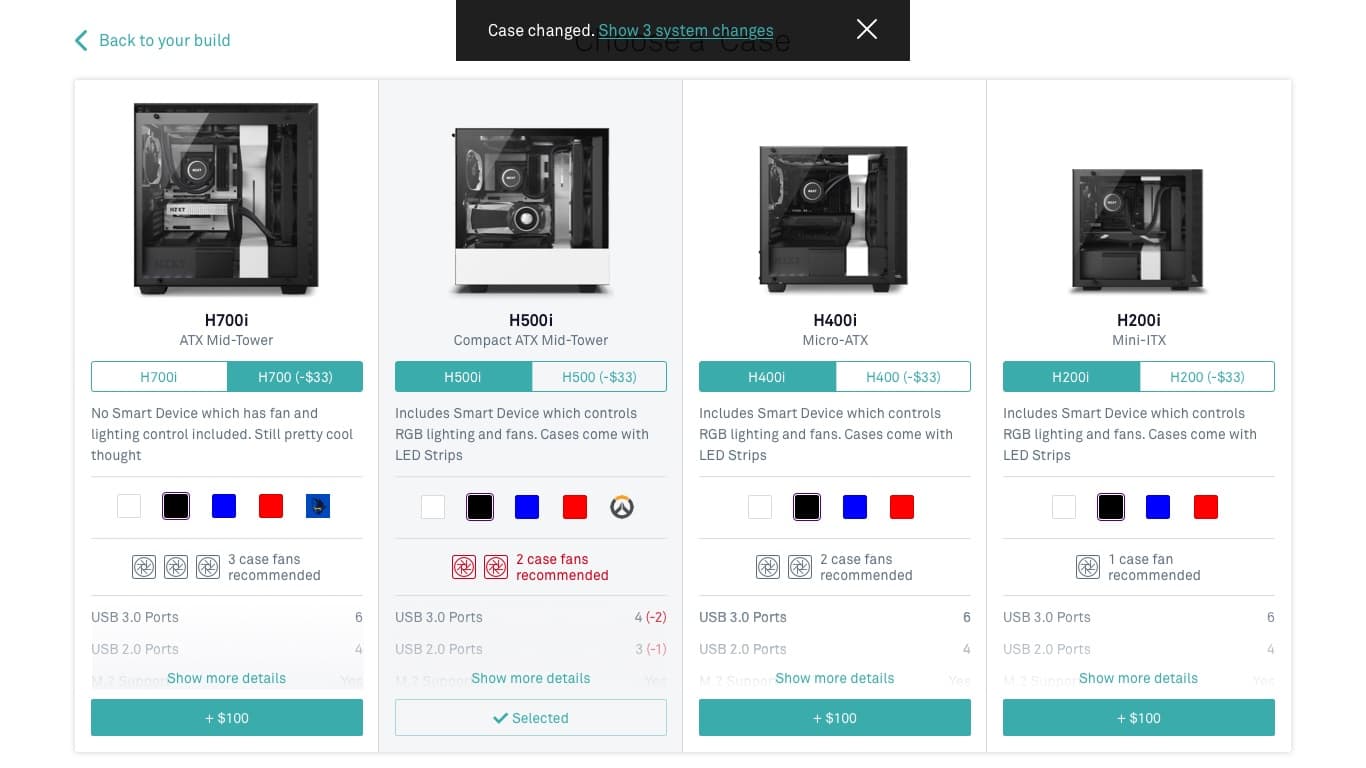Screen dimensions: 1366x768
Task: Choose the blue special edition swatch for H700i
Action: tap(318, 506)
